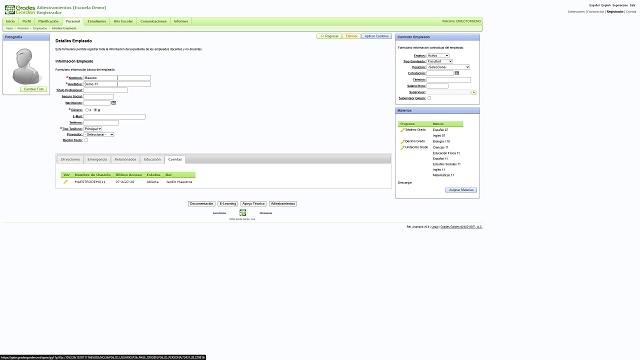The height and width of the screenshot is (360, 640).
Task: Open the Año Escolar menu tab
Action: [123, 21]
